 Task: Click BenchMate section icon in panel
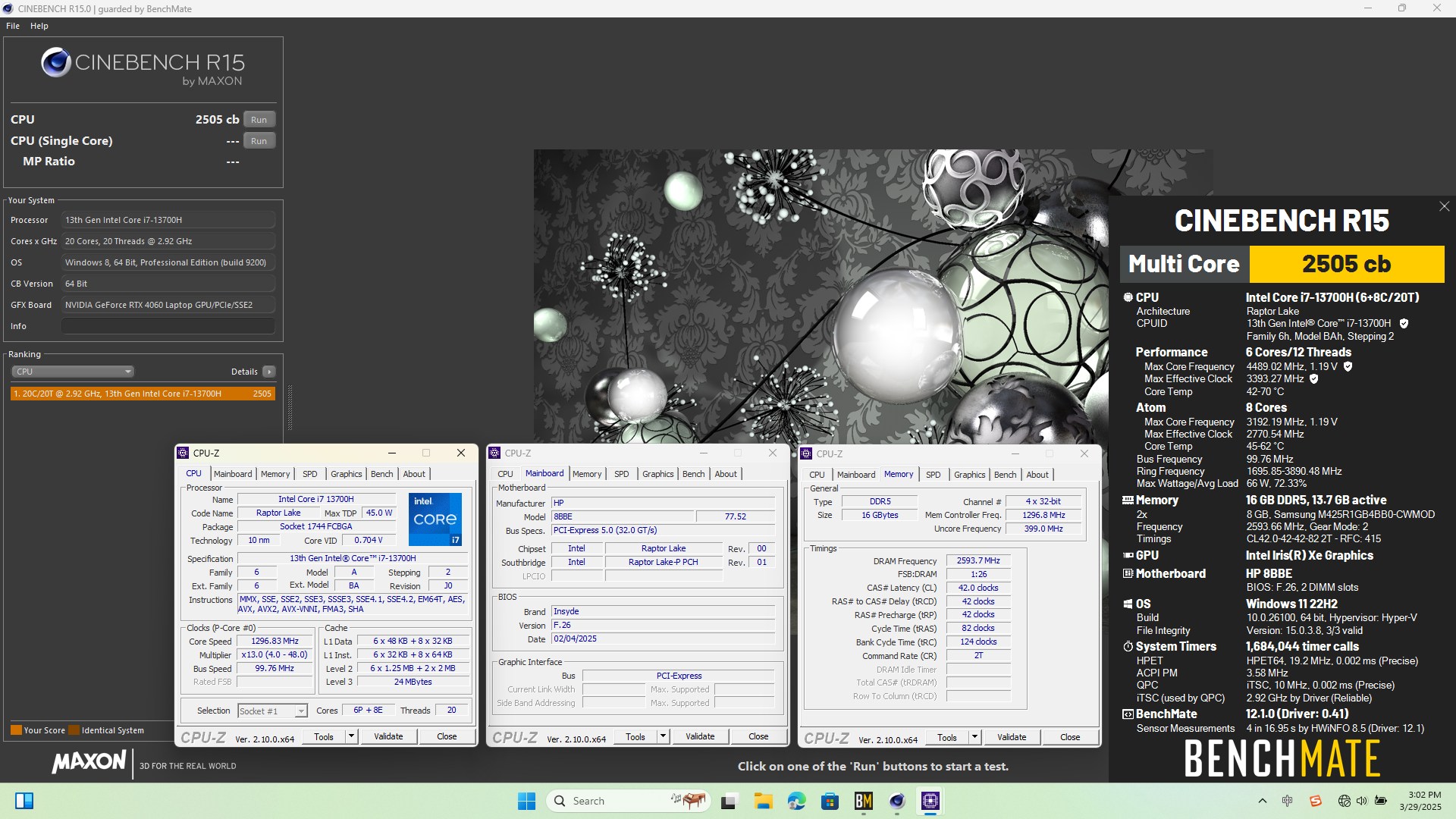click(x=1128, y=714)
